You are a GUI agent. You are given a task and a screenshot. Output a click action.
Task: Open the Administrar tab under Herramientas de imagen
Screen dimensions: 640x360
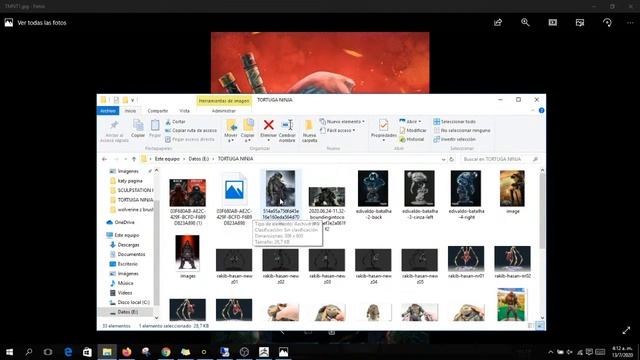[x=224, y=111]
